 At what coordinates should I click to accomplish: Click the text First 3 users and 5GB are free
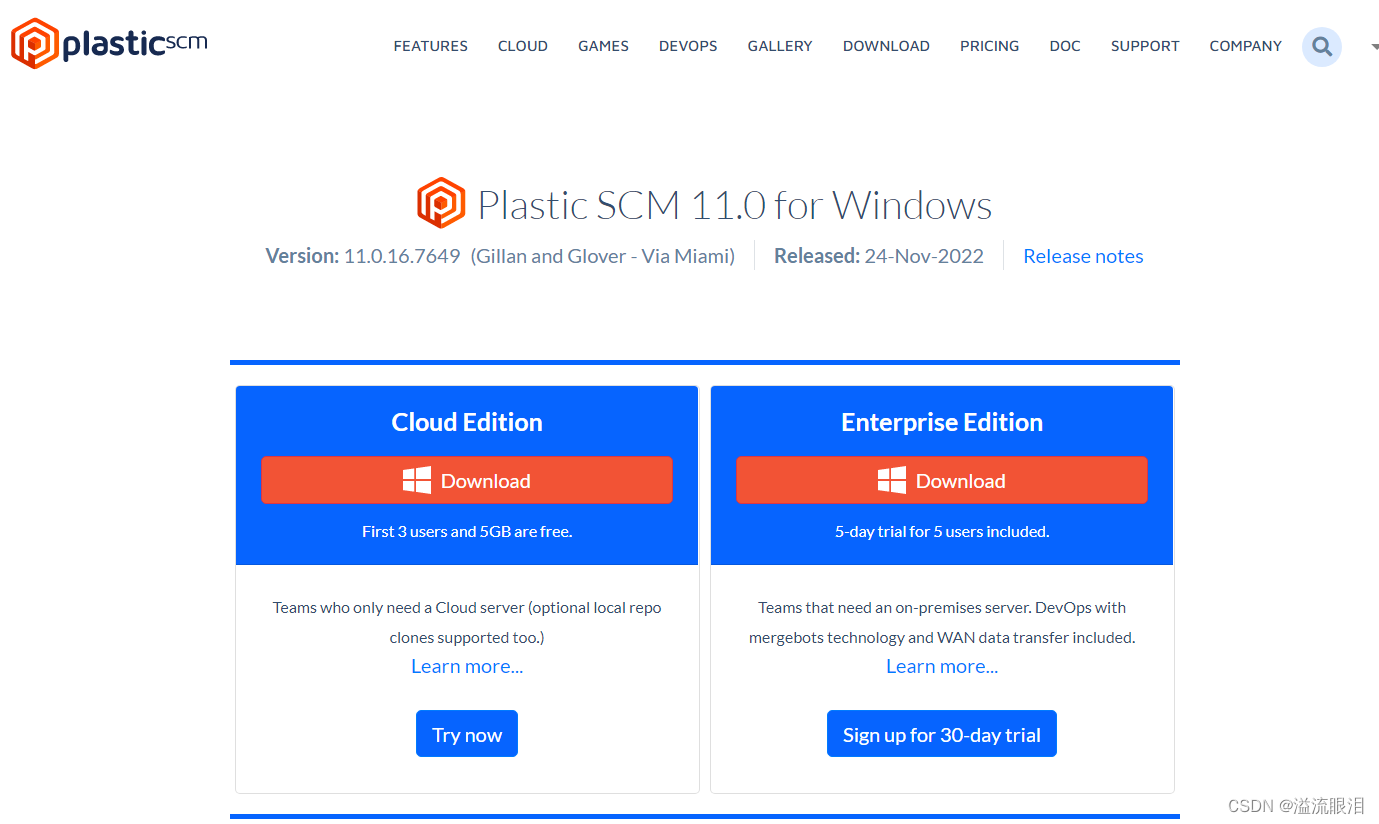pos(467,532)
